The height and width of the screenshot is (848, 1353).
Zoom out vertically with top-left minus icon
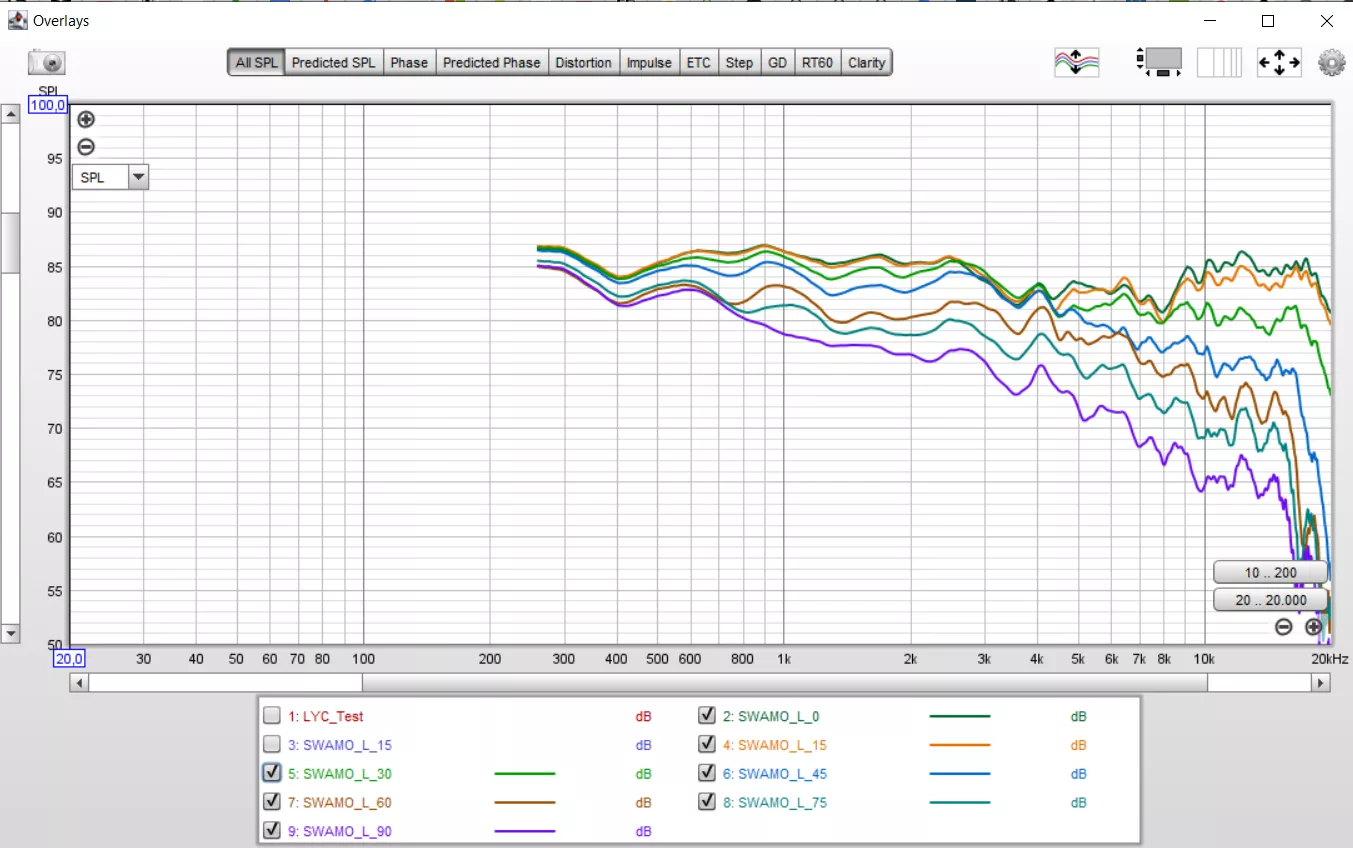[86, 147]
